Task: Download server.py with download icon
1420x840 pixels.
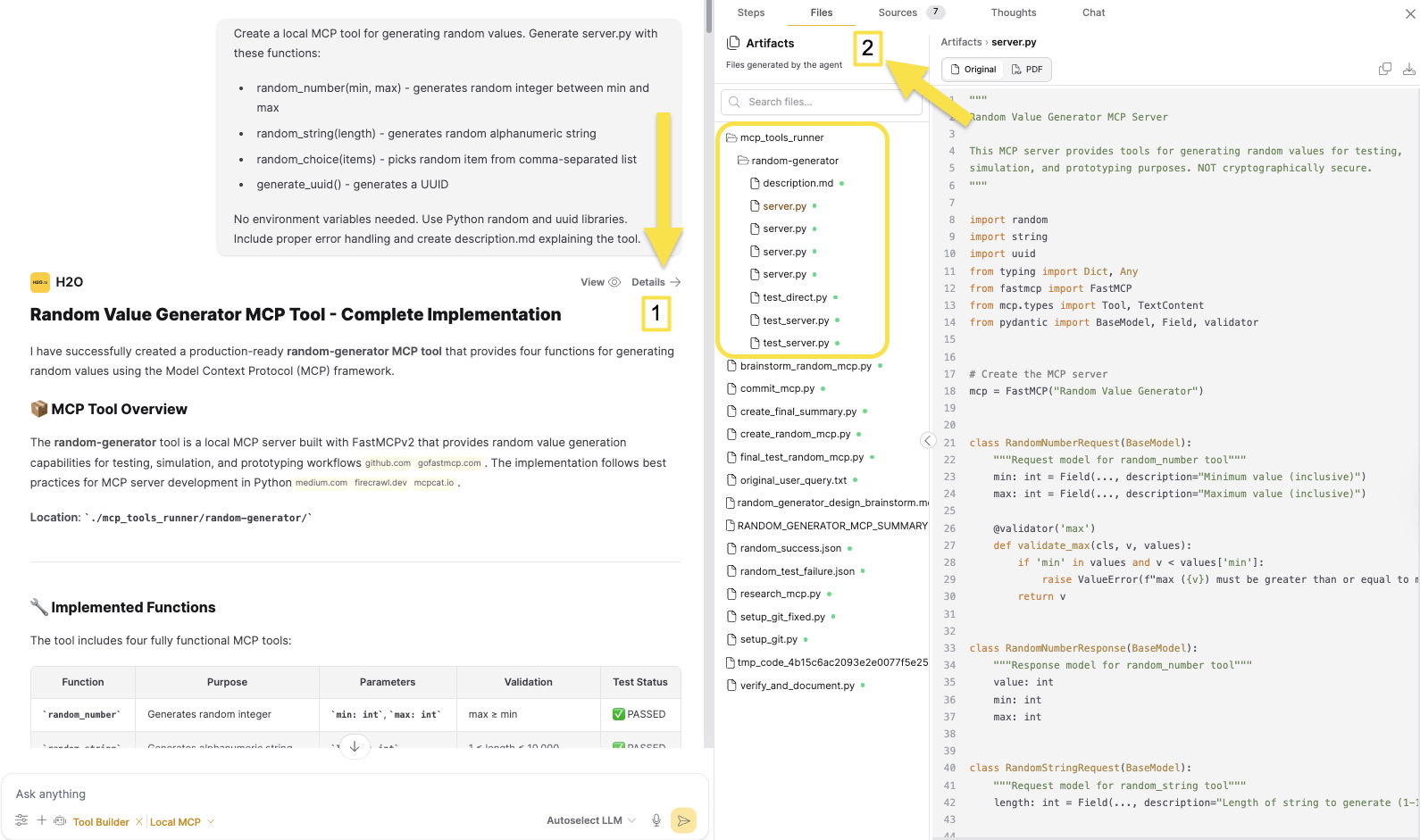Action: [1409, 69]
